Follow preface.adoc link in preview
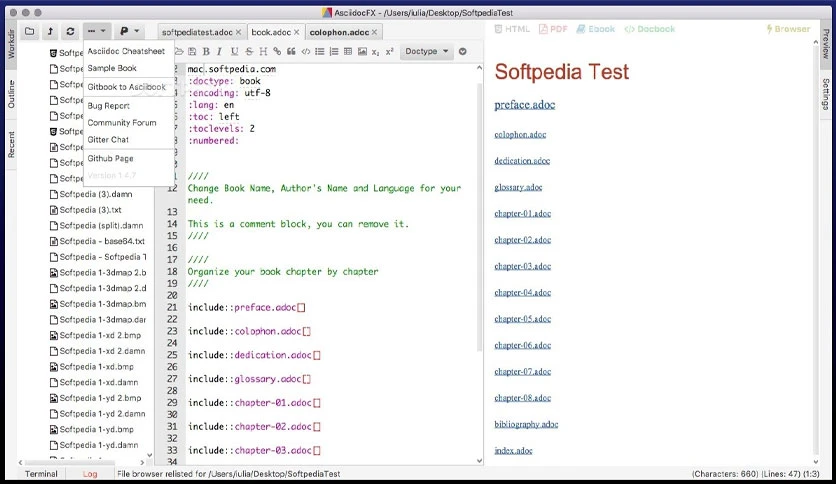836x484 pixels. 525,105
